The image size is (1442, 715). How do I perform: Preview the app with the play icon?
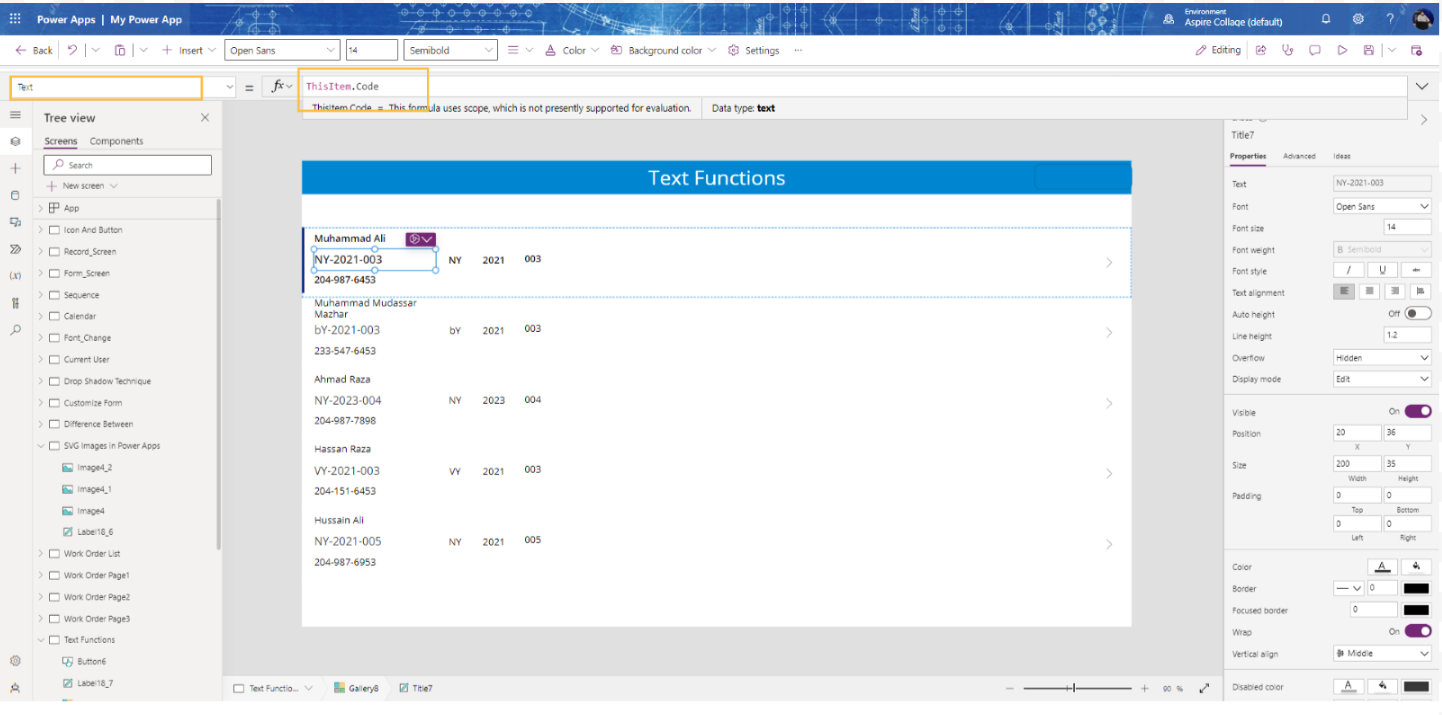click(1342, 49)
